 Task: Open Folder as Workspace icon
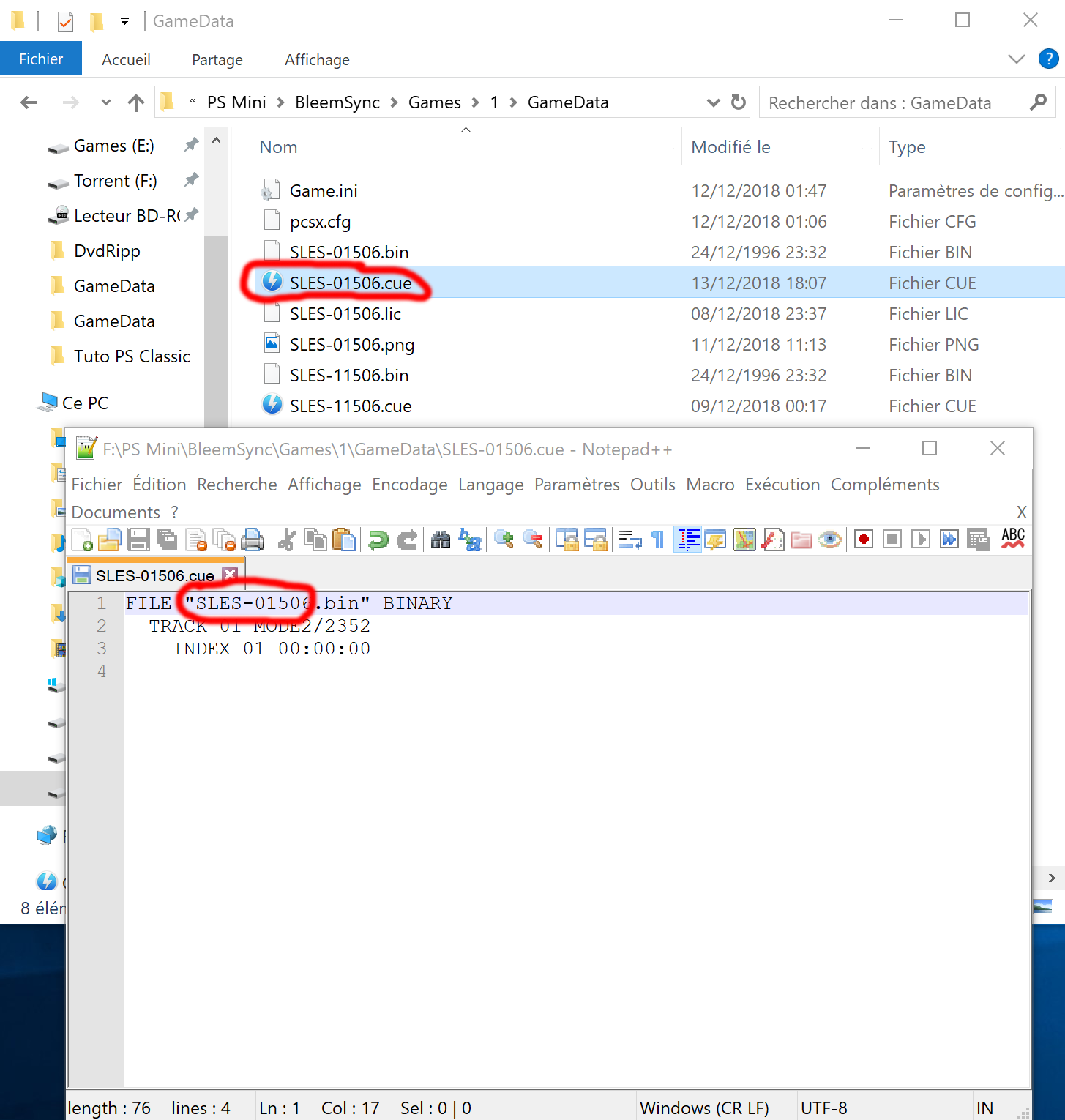point(801,540)
